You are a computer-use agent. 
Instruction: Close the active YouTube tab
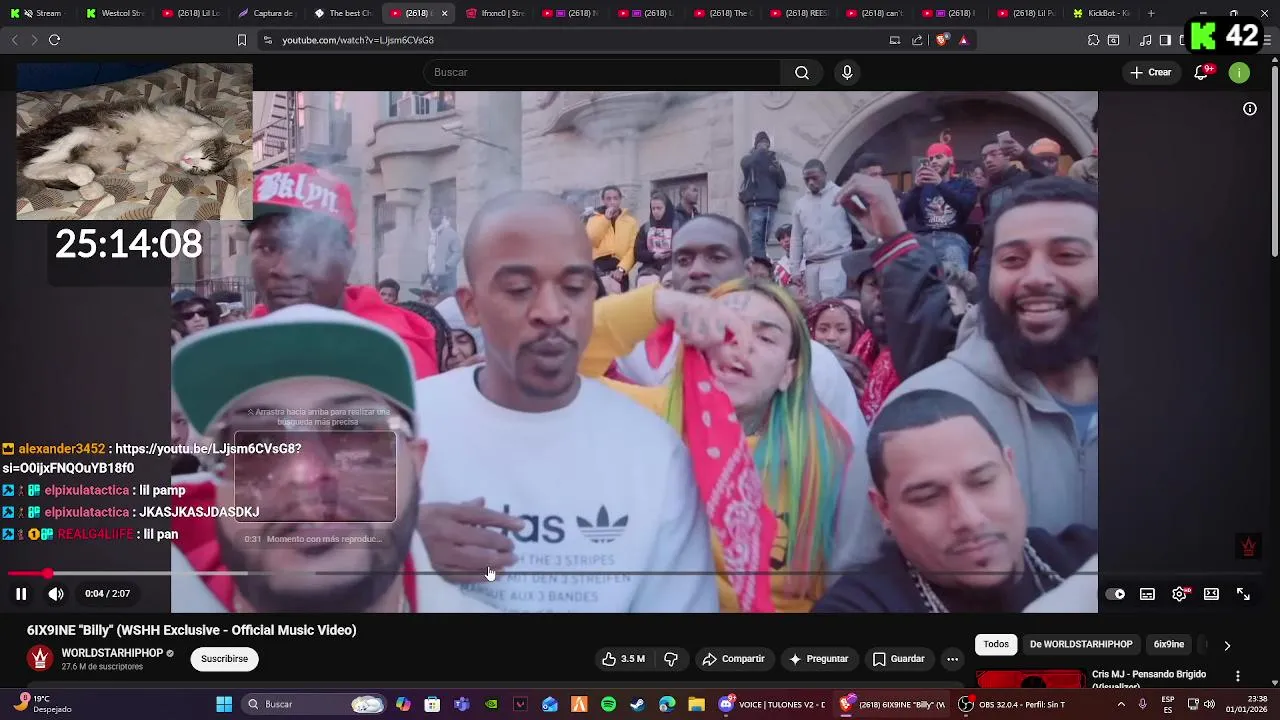[445, 13]
